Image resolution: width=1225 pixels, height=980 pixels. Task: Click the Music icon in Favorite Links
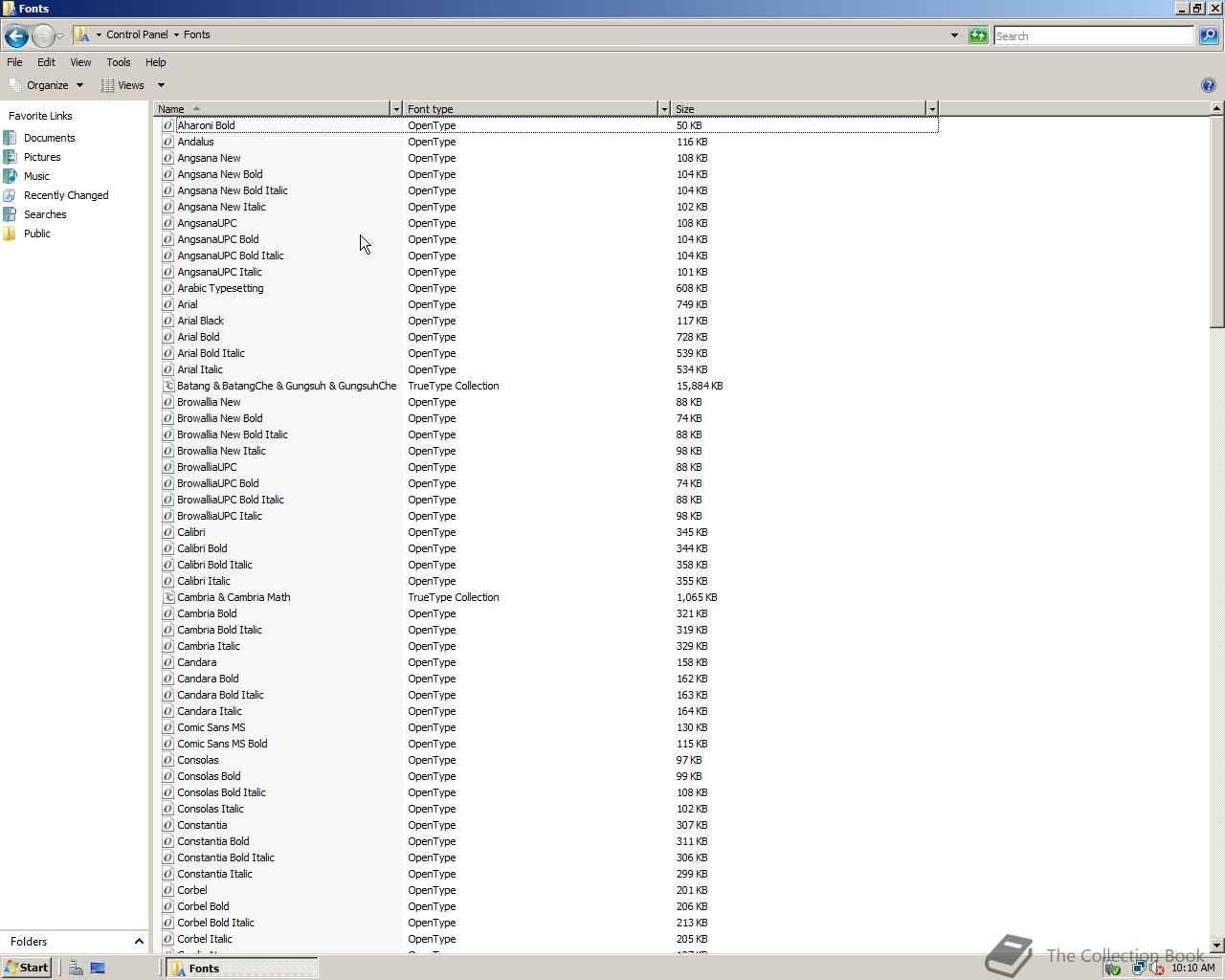point(10,176)
